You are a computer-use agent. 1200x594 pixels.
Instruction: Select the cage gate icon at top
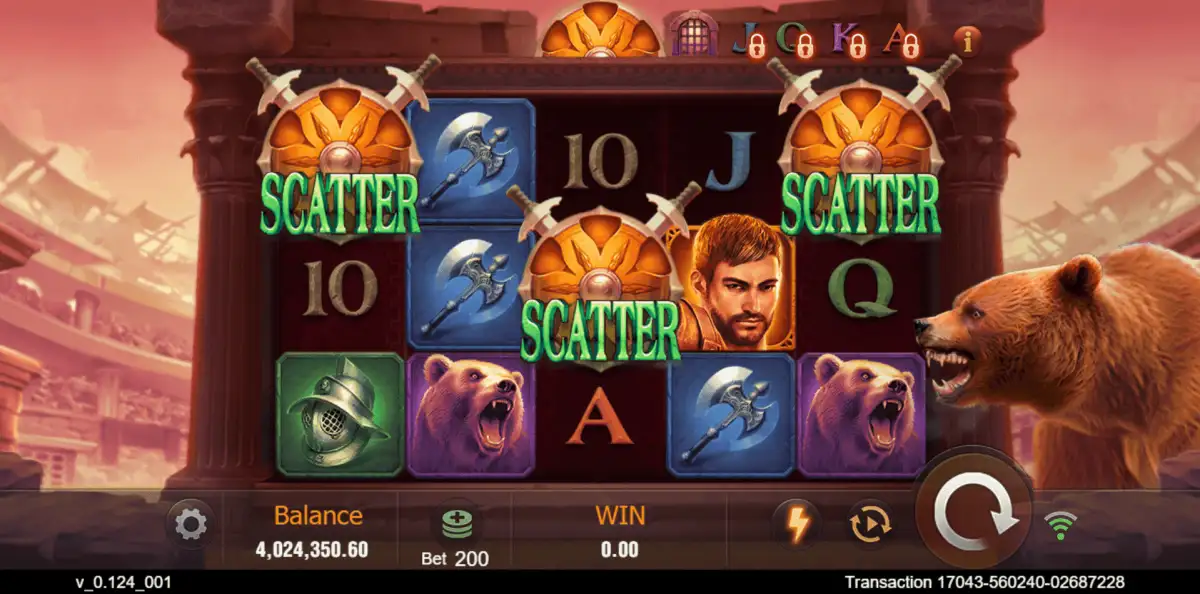[692, 34]
